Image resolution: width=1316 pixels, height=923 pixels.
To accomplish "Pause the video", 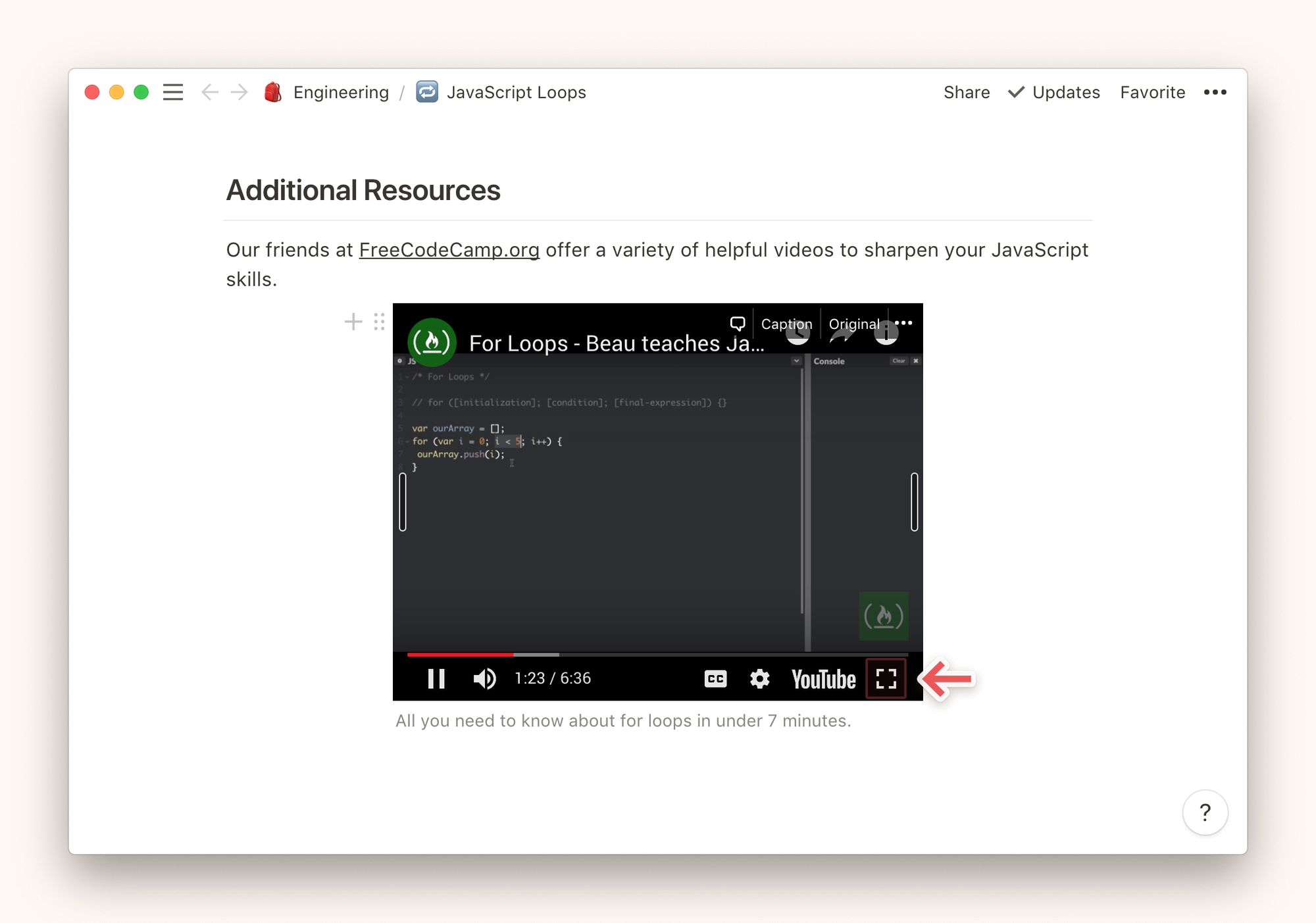I will click(436, 678).
